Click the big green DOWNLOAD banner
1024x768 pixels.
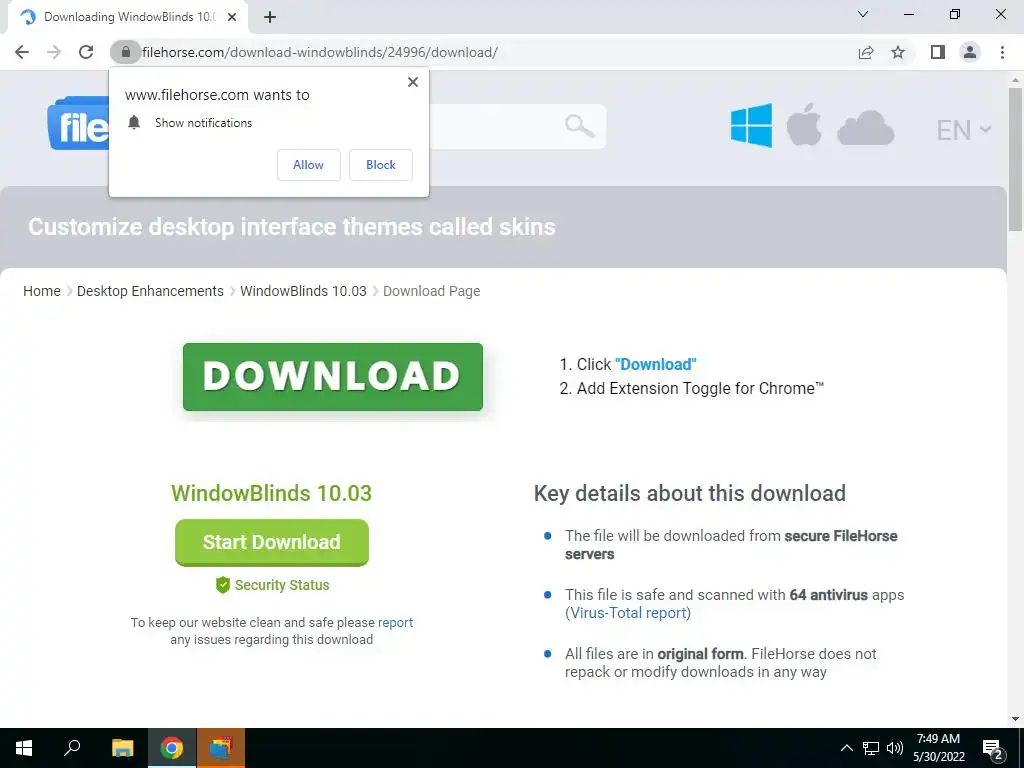tap(333, 377)
